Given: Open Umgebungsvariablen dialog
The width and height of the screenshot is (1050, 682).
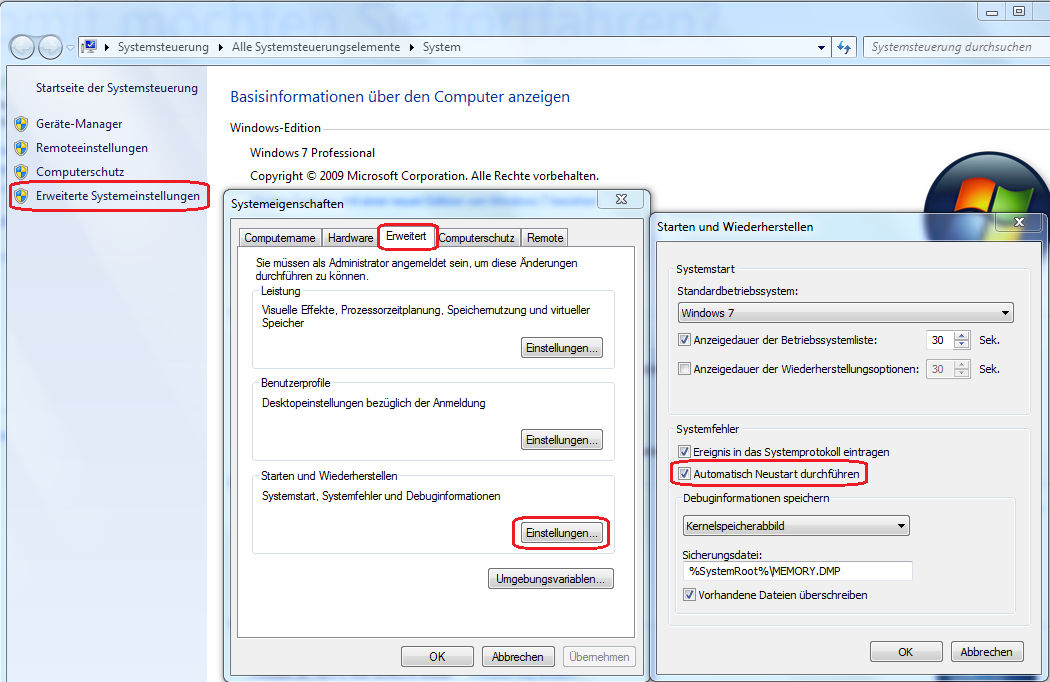Looking at the screenshot, I should tap(550, 579).
